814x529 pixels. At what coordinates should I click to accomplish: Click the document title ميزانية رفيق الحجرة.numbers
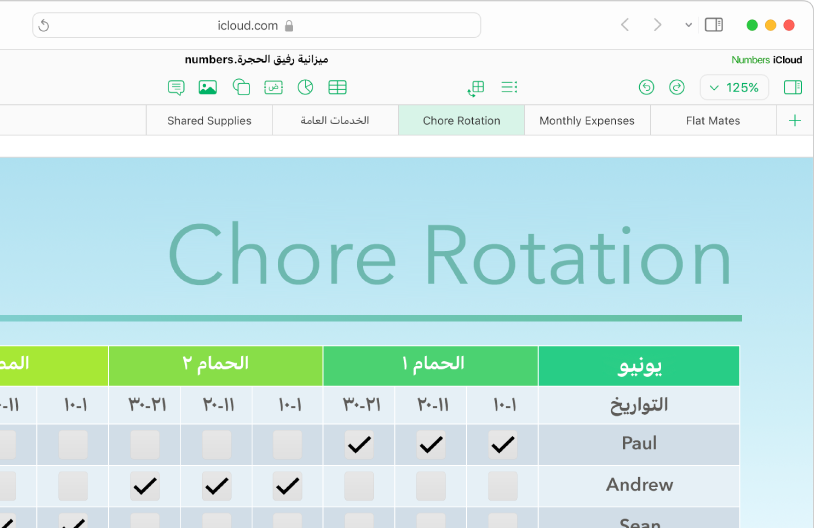coord(256,60)
